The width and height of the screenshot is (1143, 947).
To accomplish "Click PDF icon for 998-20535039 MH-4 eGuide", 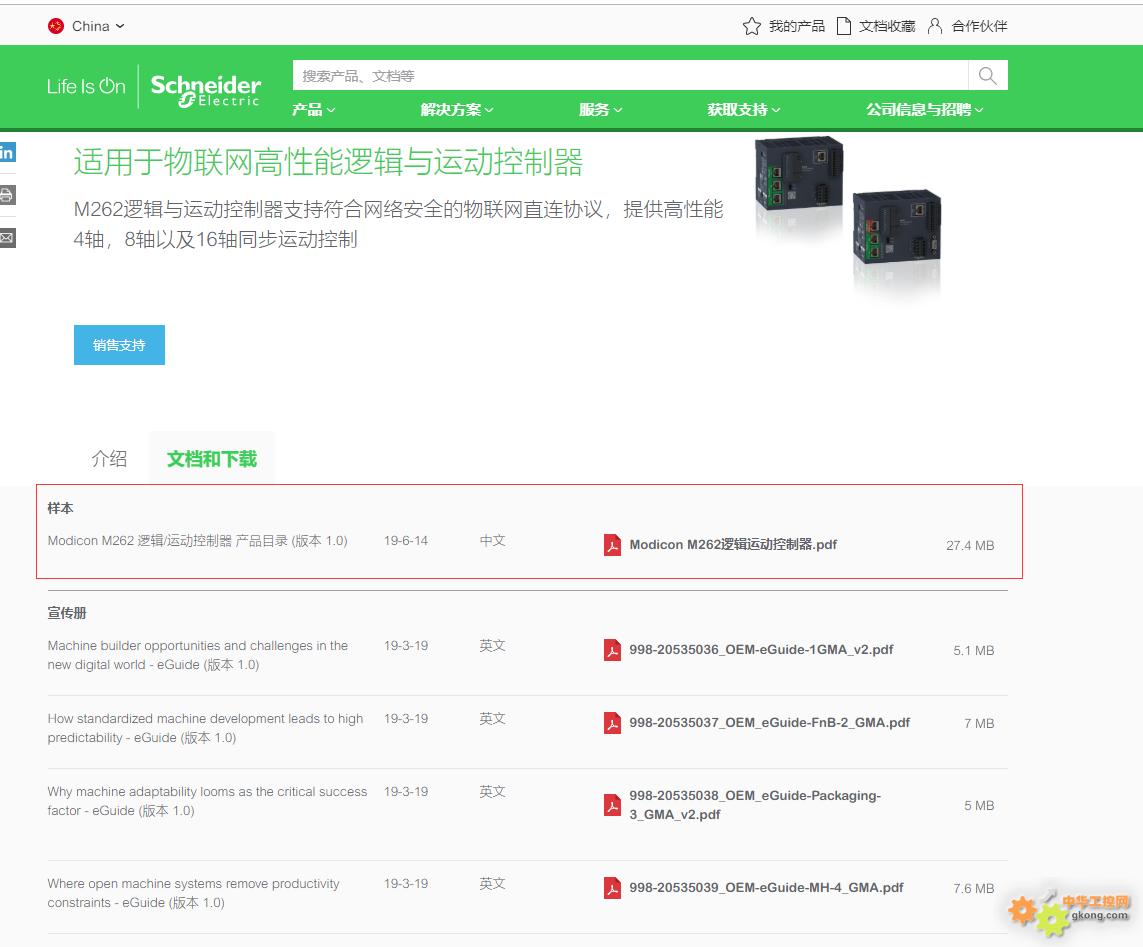I will tap(612, 887).
